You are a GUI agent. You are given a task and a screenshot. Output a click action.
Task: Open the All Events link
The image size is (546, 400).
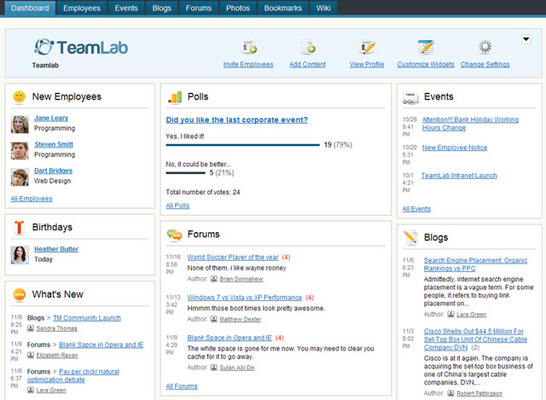coord(416,209)
